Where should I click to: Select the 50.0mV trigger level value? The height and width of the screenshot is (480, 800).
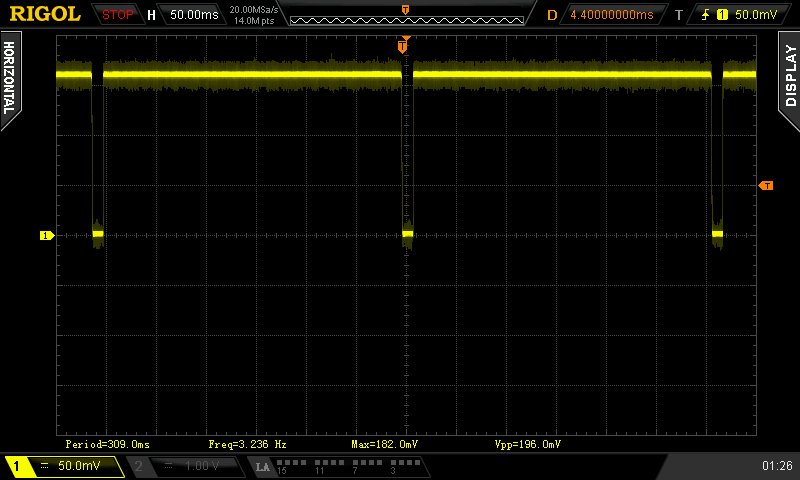[756, 15]
